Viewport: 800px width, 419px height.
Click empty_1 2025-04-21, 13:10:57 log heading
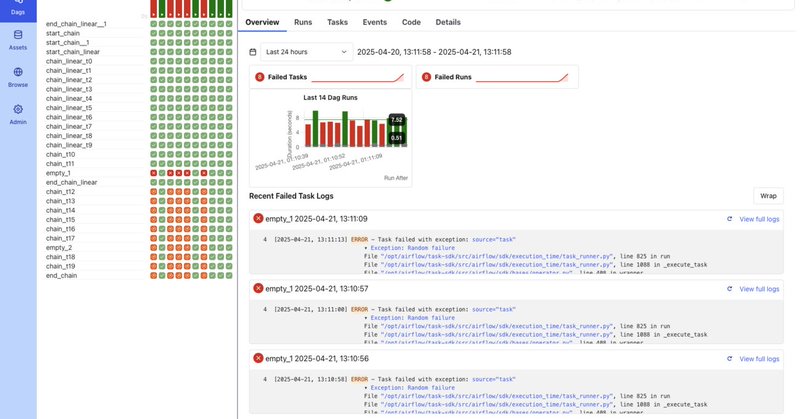click(317, 288)
